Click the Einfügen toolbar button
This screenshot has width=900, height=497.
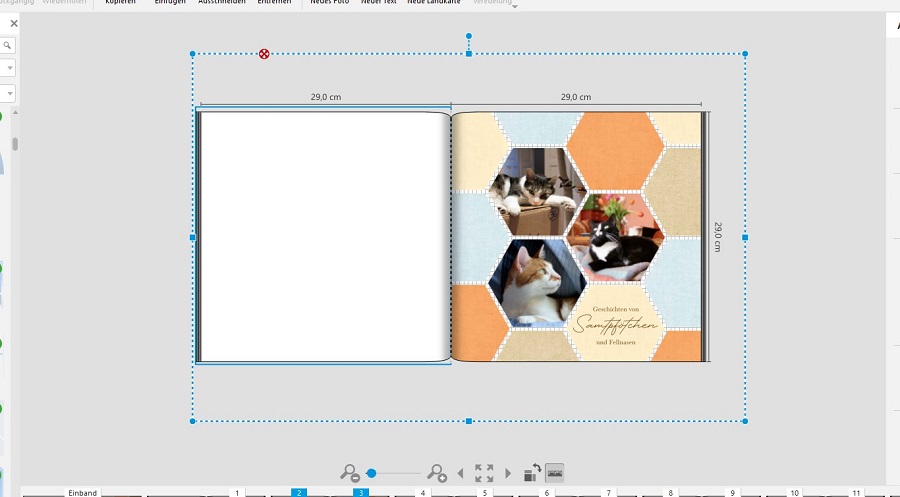170,2
